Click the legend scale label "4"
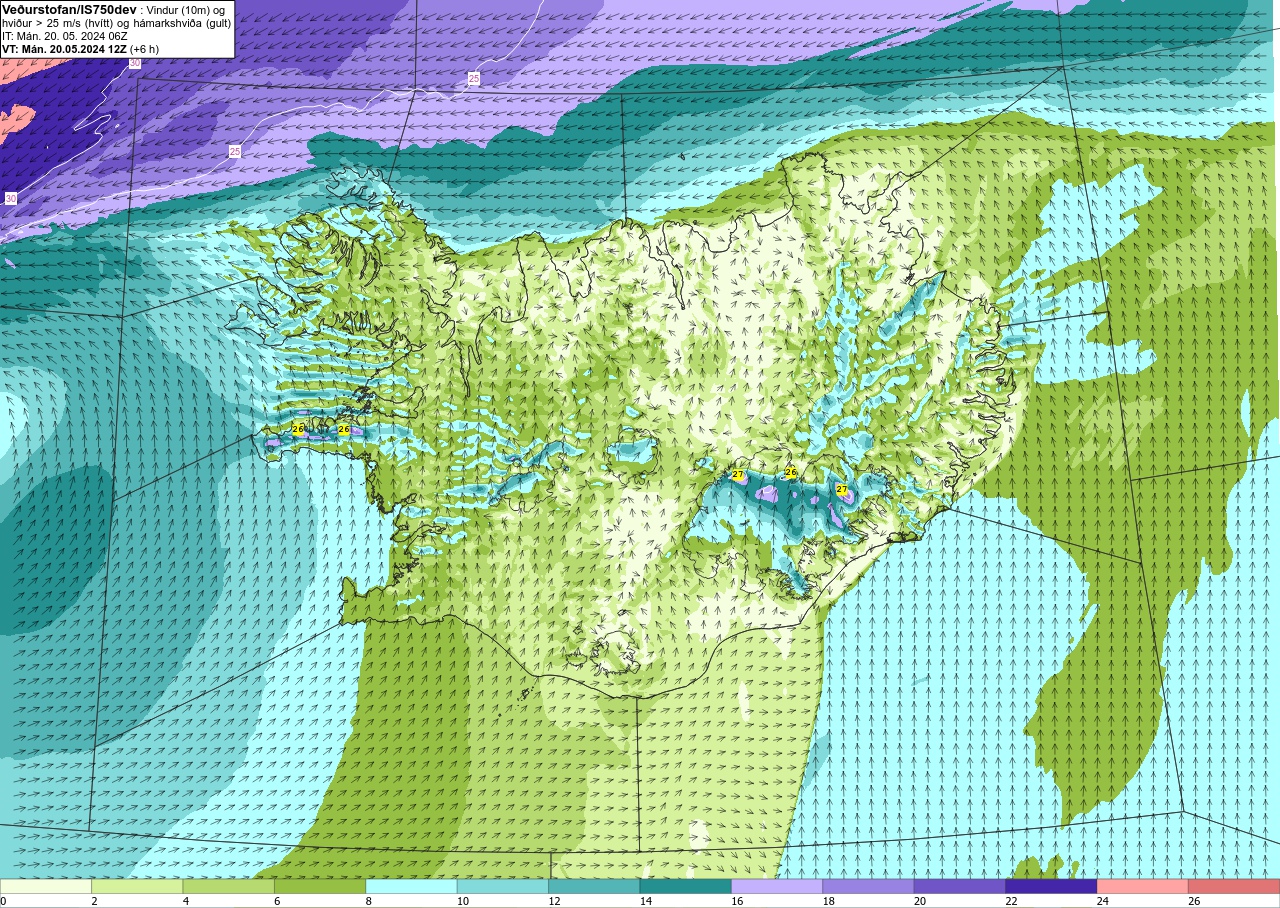Viewport: 1280px width, 908px height. point(187,901)
